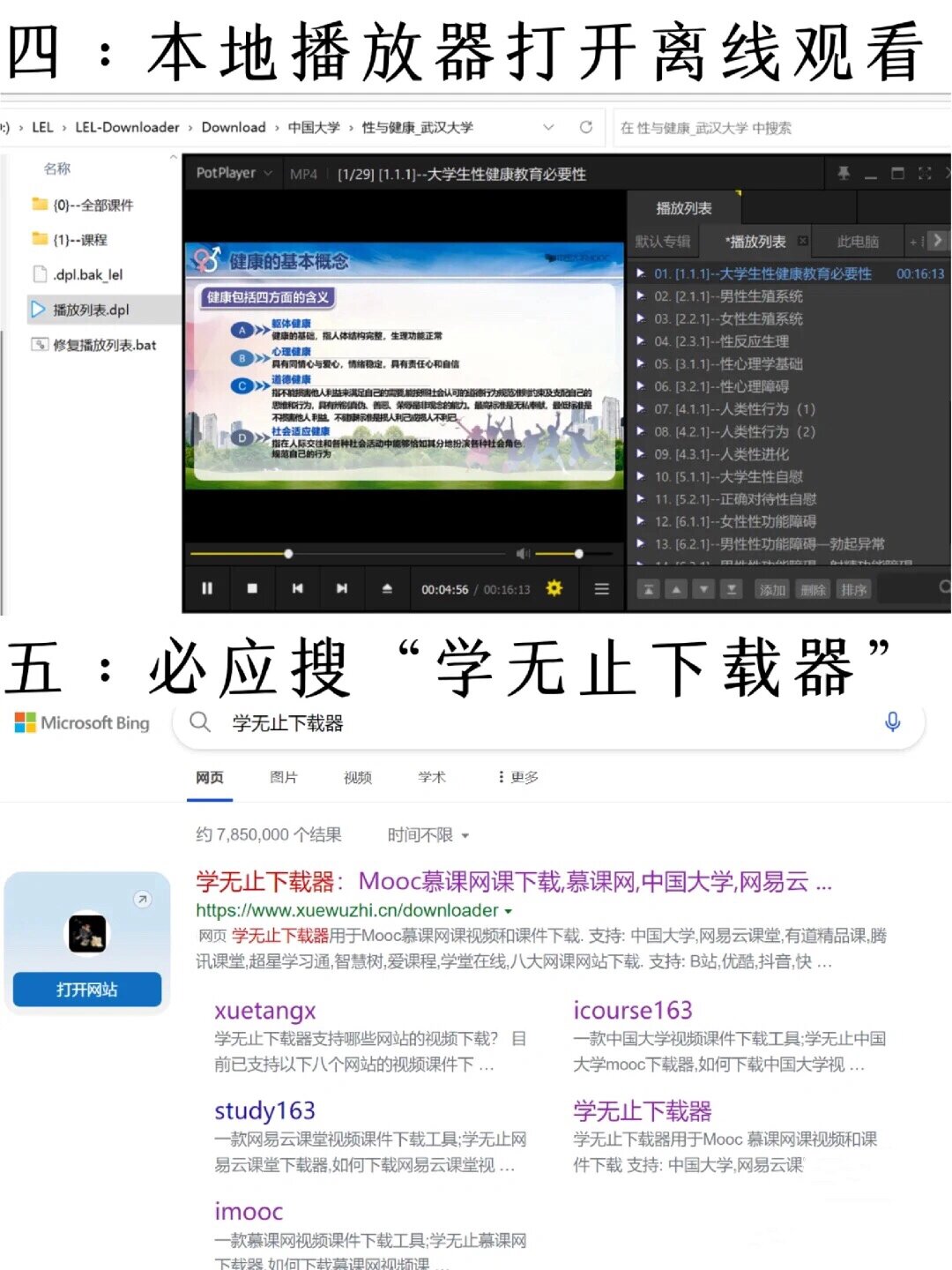Viewport: 952px width, 1270px height.
Task: Select the 网页 tab in Bing
Action: 210,777
